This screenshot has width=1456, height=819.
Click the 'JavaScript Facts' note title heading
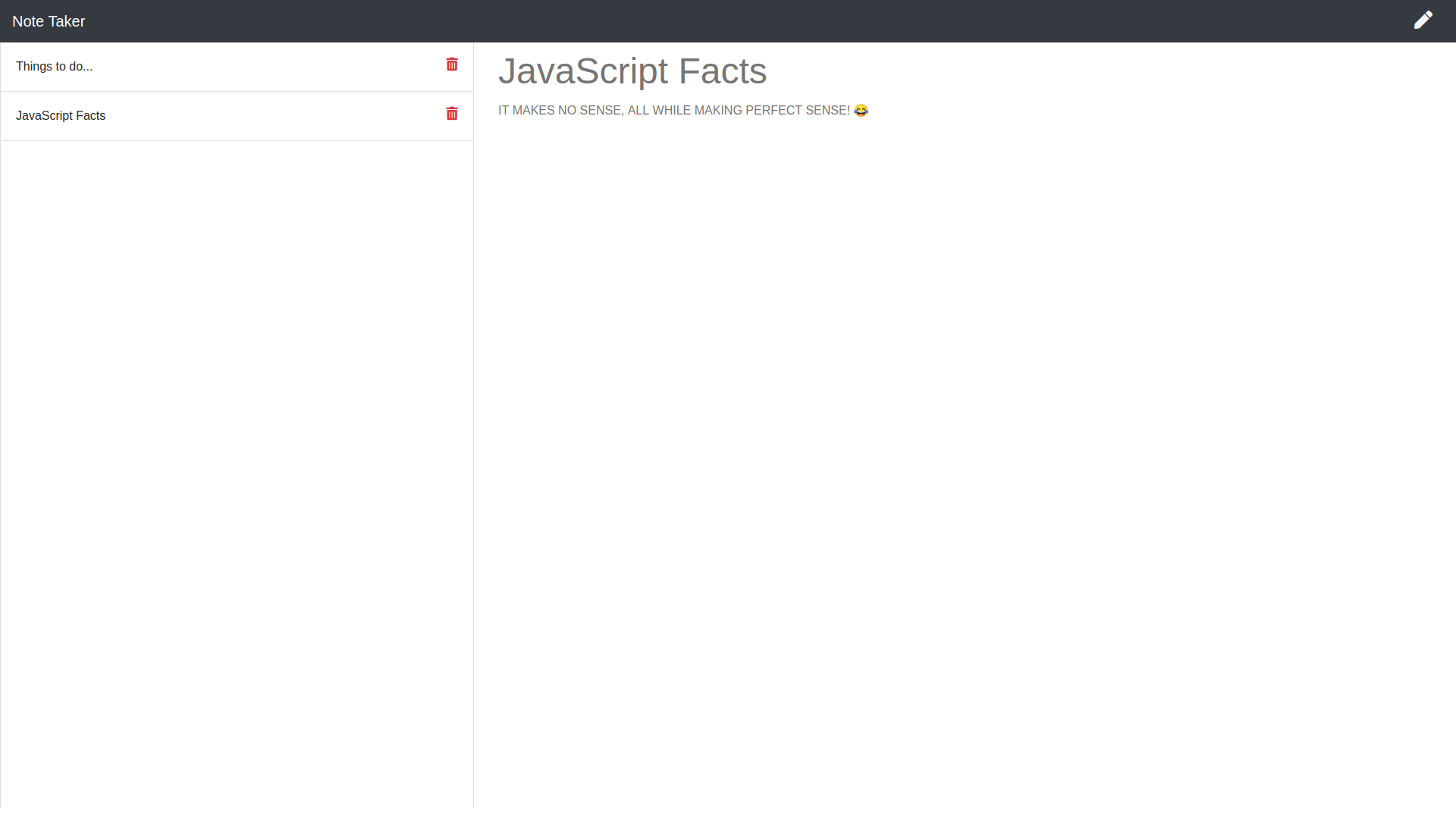632,71
